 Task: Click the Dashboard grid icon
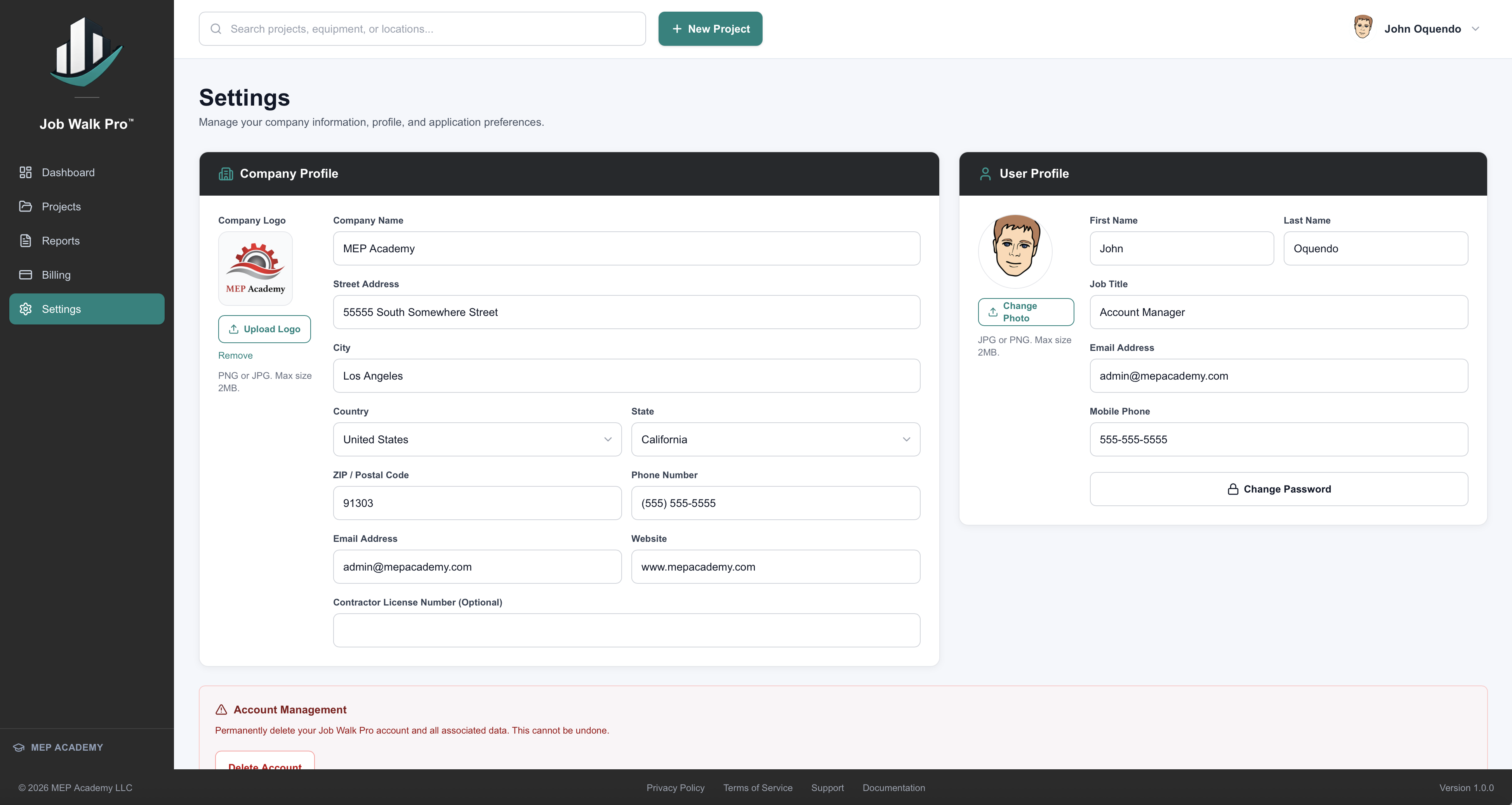coord(25,172)
